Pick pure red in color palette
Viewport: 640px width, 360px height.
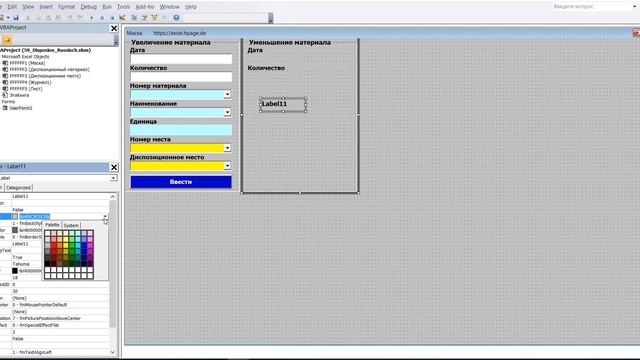(x=53, y=245)
